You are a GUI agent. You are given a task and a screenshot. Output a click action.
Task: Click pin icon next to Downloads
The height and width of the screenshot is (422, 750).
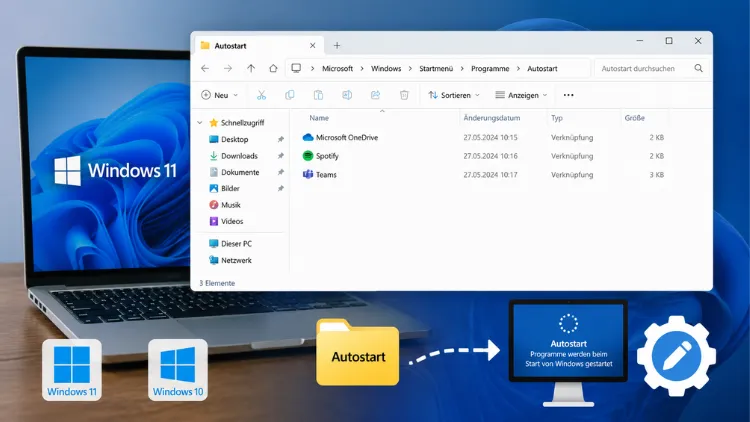point(281,156)
